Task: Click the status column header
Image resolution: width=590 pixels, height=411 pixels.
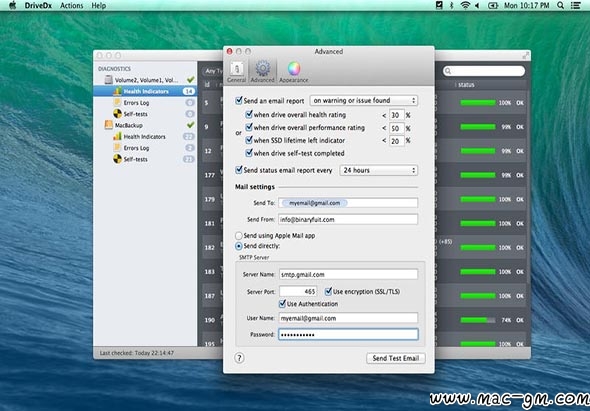Action: coord(466,85)
